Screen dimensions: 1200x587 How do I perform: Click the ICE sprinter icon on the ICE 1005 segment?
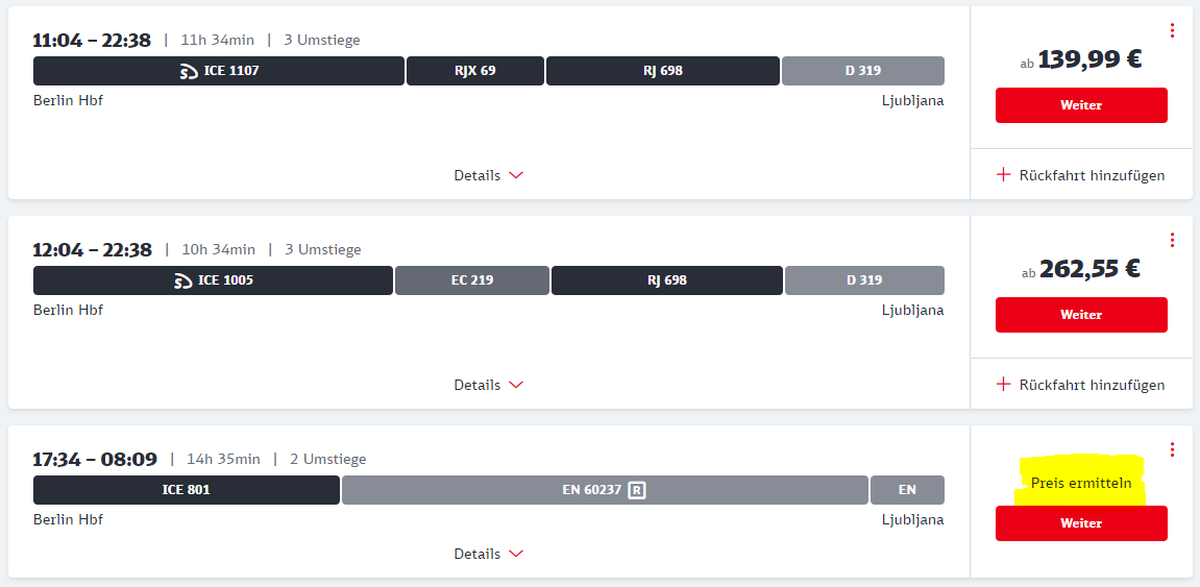click(183, 280)
